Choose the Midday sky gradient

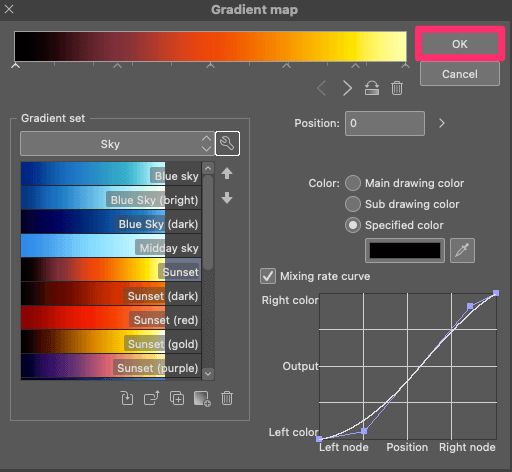pyautogui.click(x=111, y=246)
